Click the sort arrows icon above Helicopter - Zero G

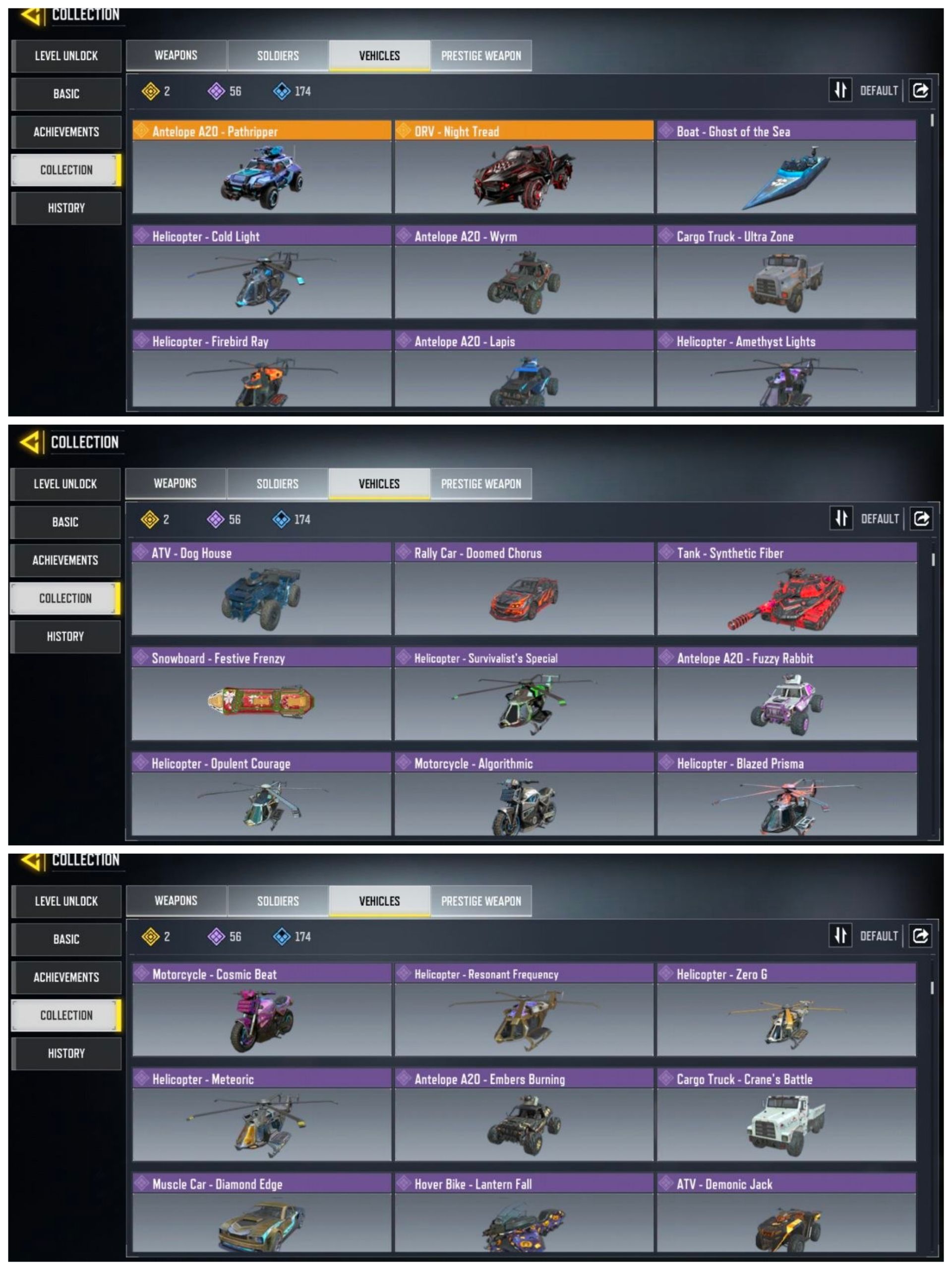(x=840, y=936)
